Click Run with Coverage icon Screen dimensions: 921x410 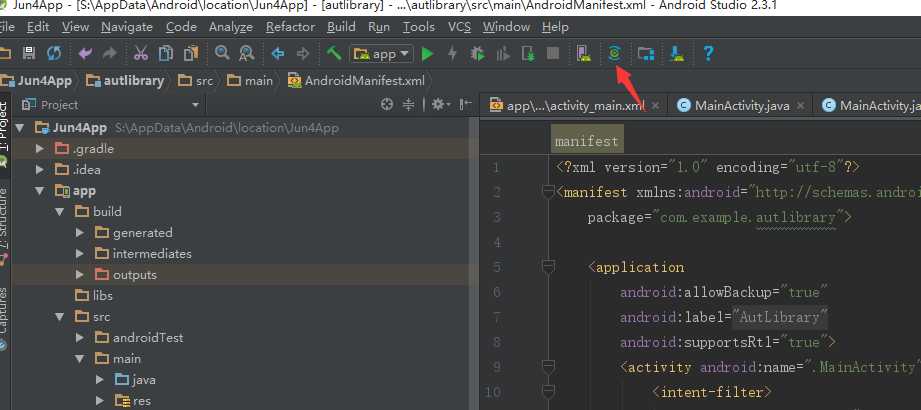click(x=503, y=55)
